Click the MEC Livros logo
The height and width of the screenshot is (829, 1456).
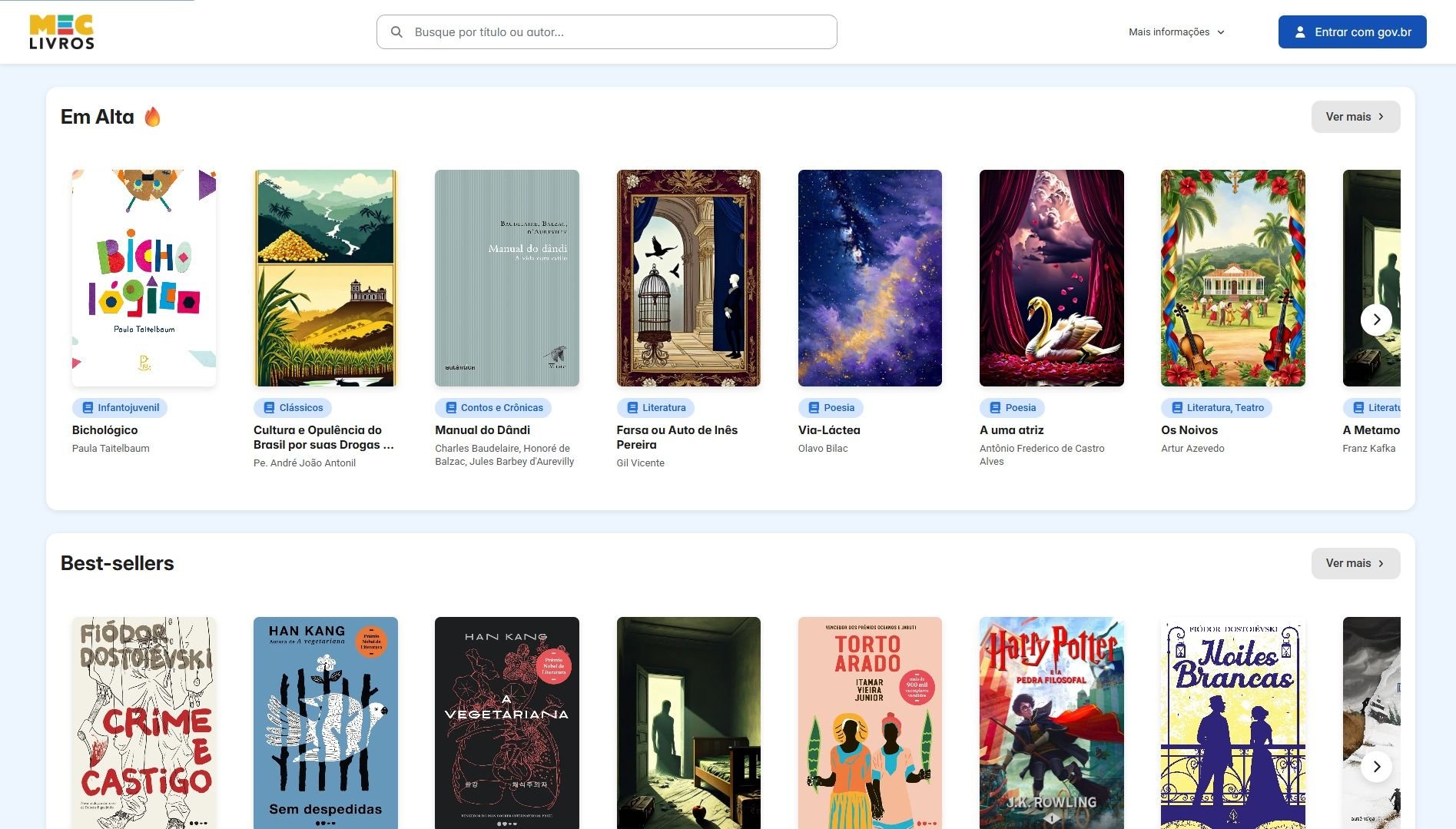coord(61,32)
